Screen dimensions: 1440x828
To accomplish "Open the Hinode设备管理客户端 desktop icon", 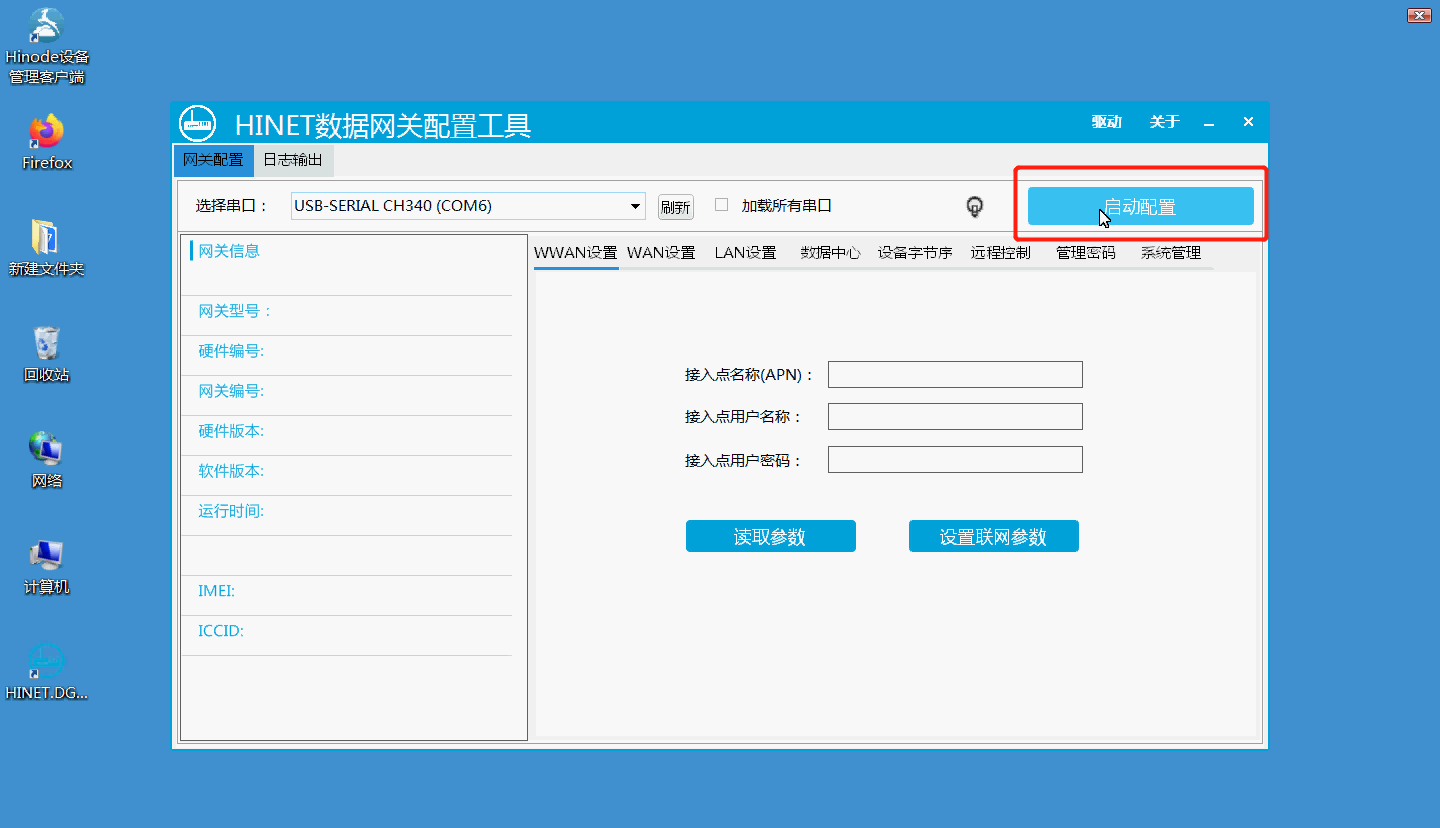I will pos(46,30).
